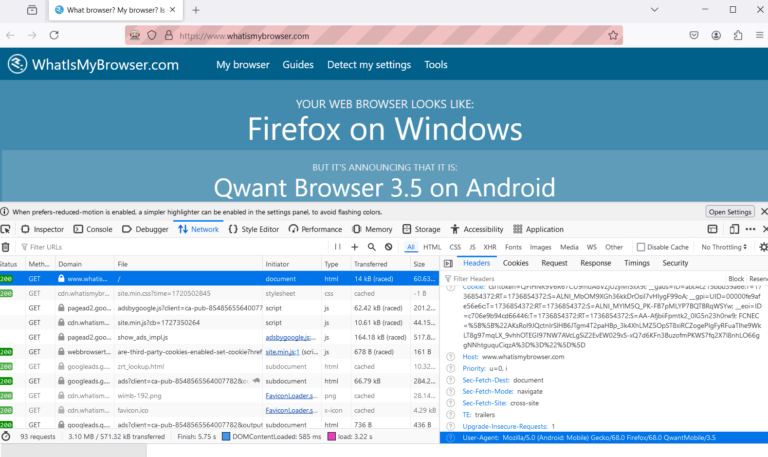Toggle the Images request filter
Image resolution: width=768 pixels, height=457 pixels.
pos(540,247)
